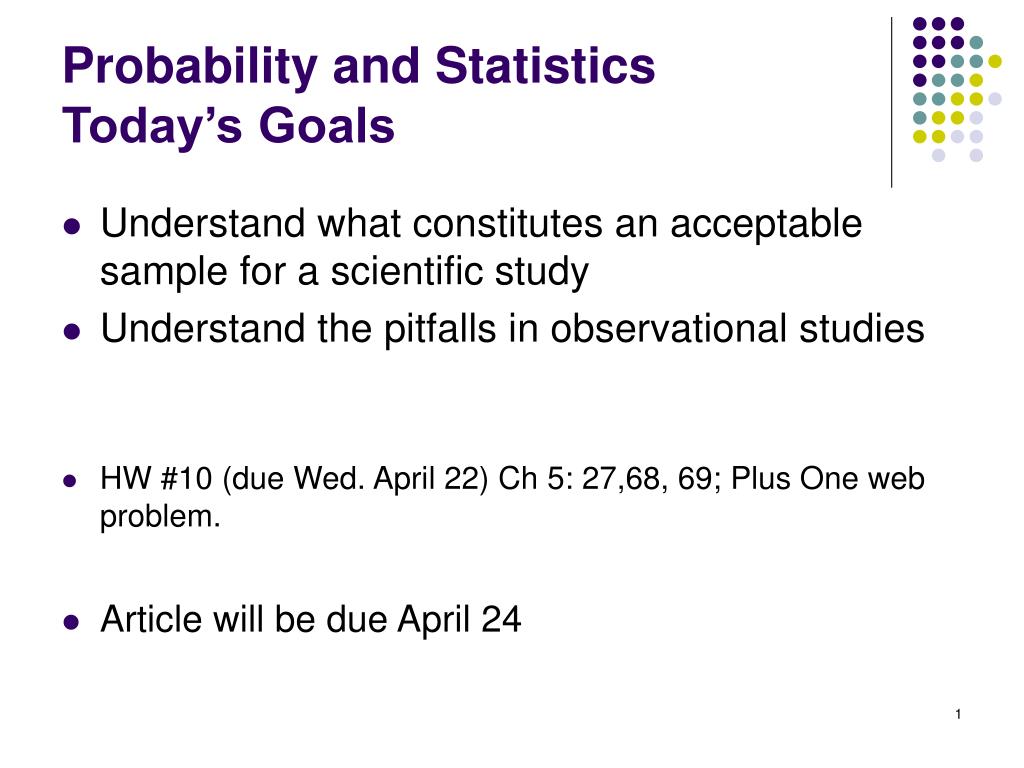The height and width of the screenshot is (768, 1024).
Task: Click 'Ch 5: 27,68, 69' homework problems text
Action: [609, 479]
